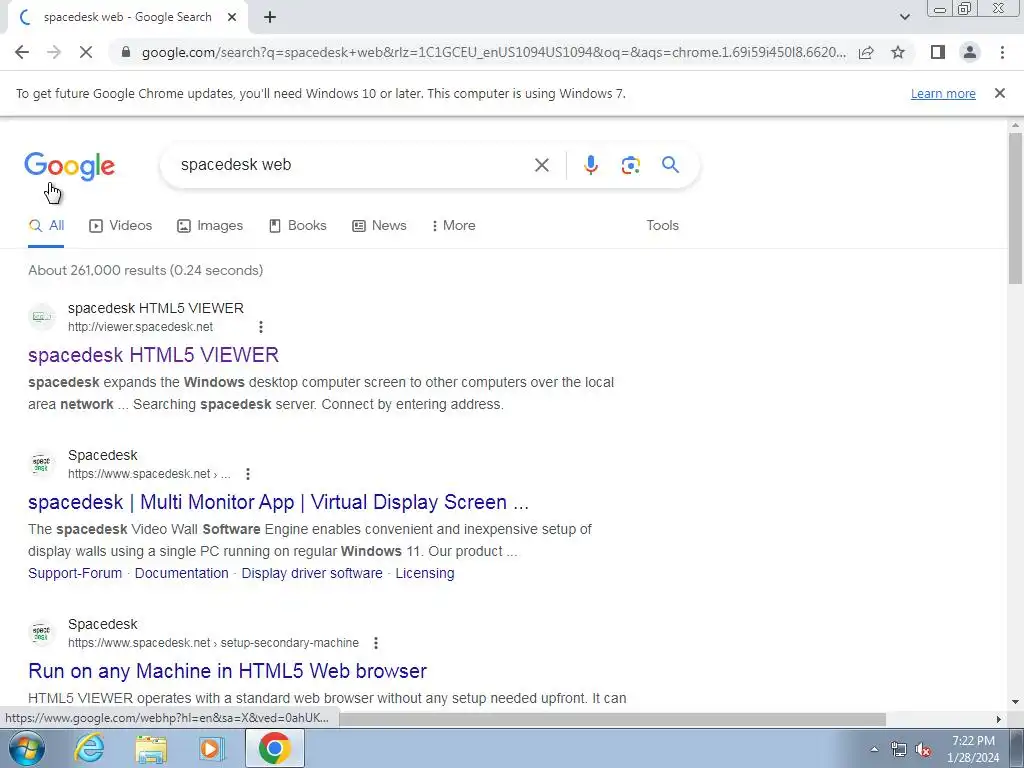Click the vertical scrollbar thumb
The height and width of the screenshot is (768, 1024).
pyautogui.click(x=1016, y=208)
